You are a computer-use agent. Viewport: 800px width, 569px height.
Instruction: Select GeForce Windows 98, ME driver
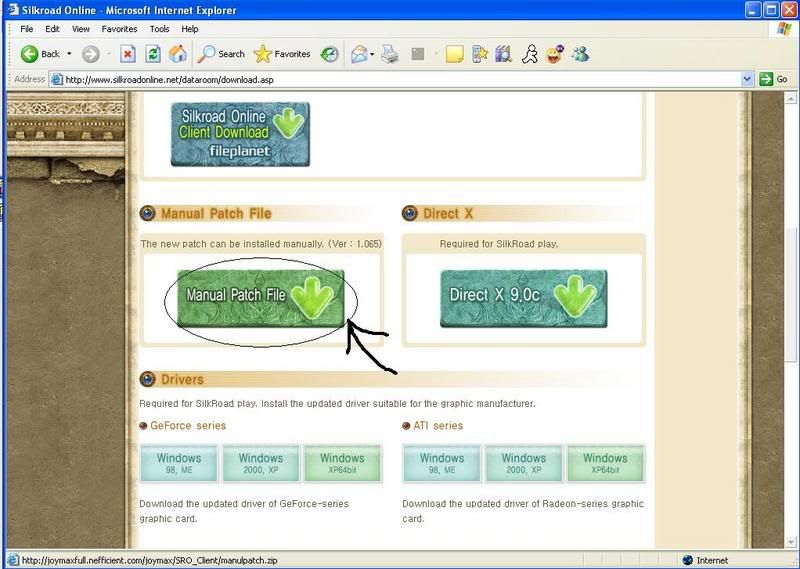(179, 463)
